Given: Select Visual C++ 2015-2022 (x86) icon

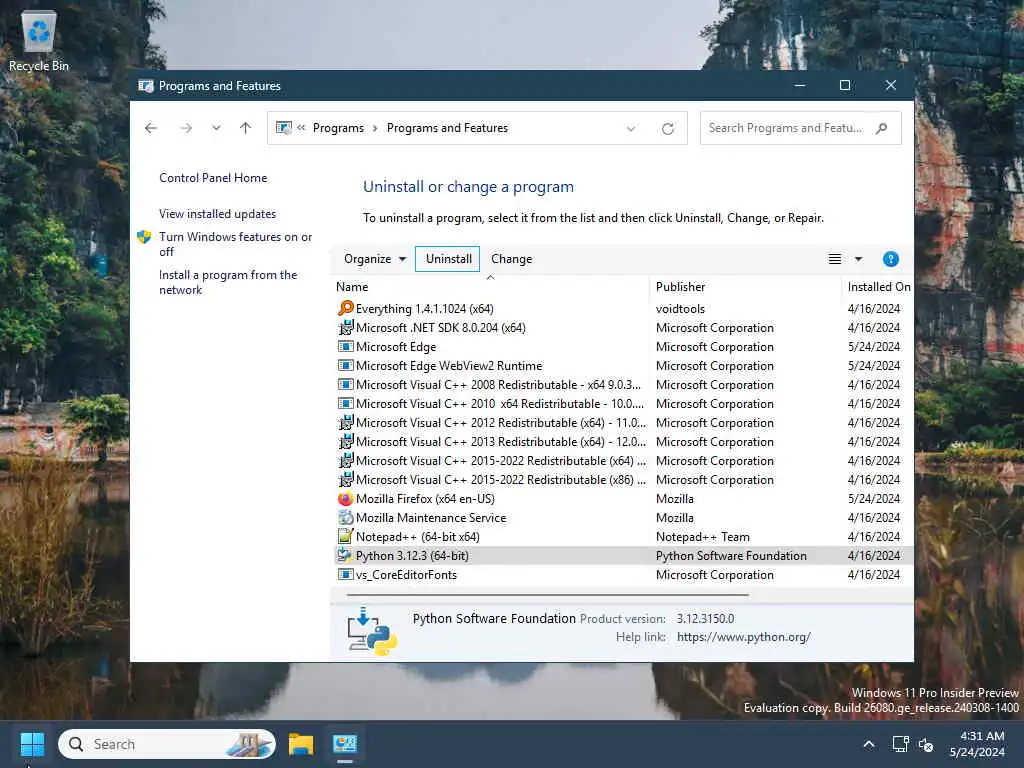Looking at the screenshot, I should coord(345,479).
